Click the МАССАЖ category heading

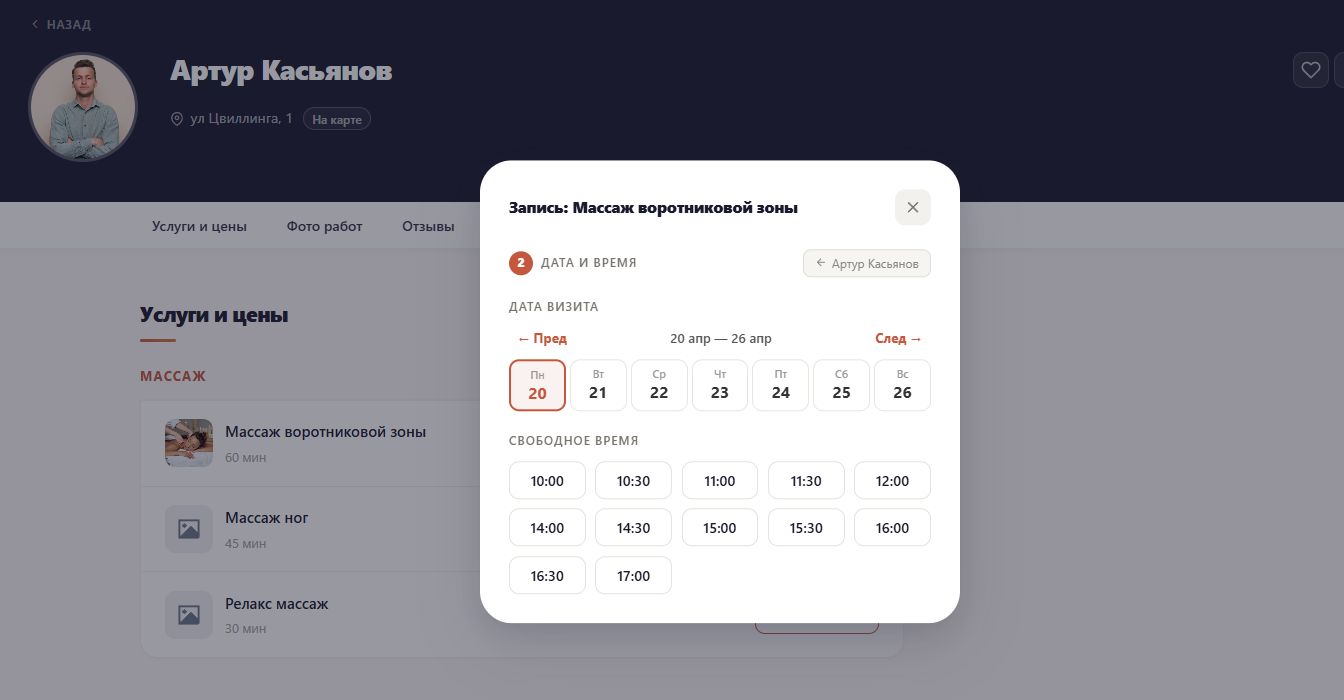pos(173,376)
